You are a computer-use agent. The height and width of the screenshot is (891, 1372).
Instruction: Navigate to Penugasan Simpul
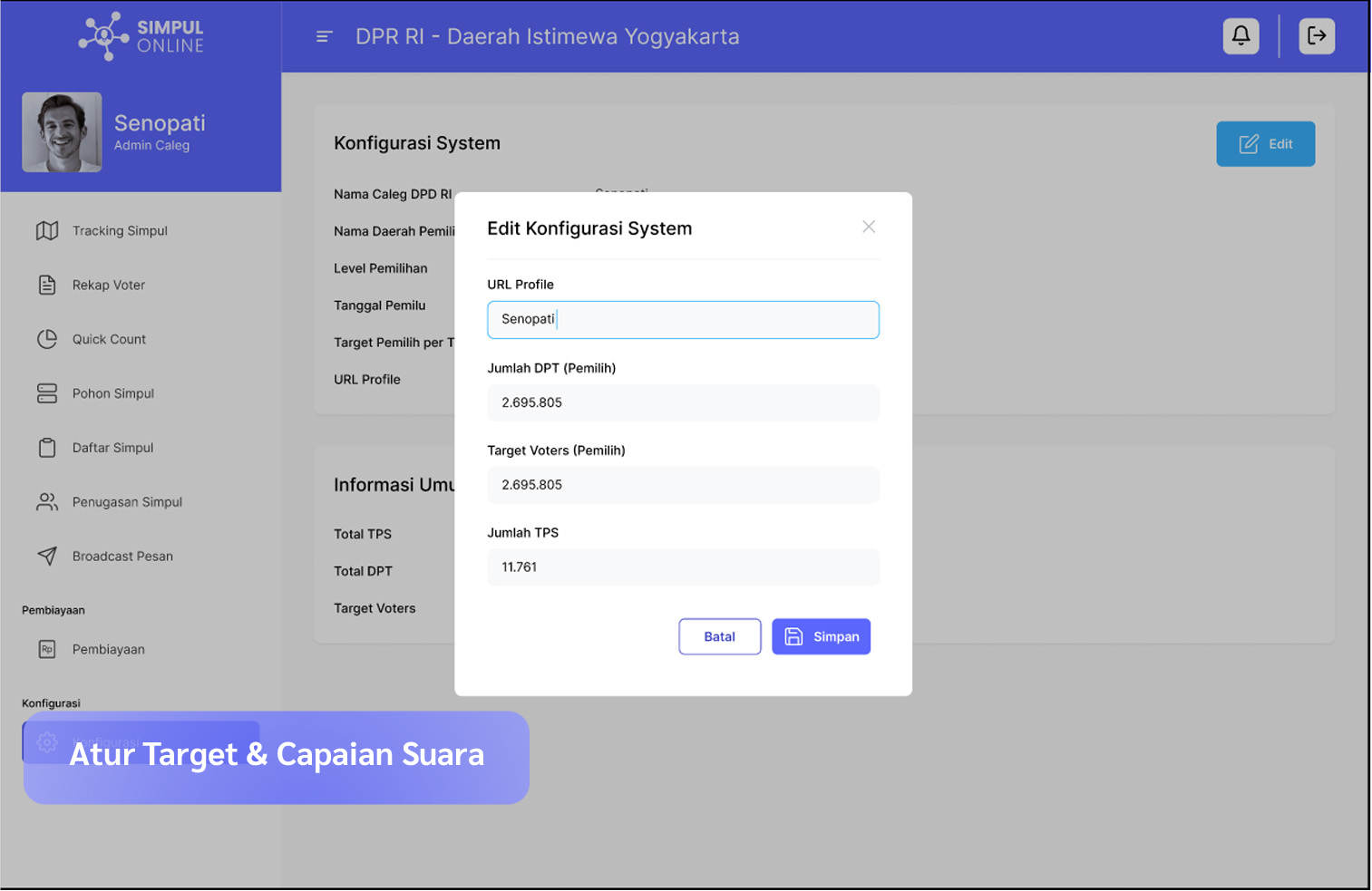(127, 502)
